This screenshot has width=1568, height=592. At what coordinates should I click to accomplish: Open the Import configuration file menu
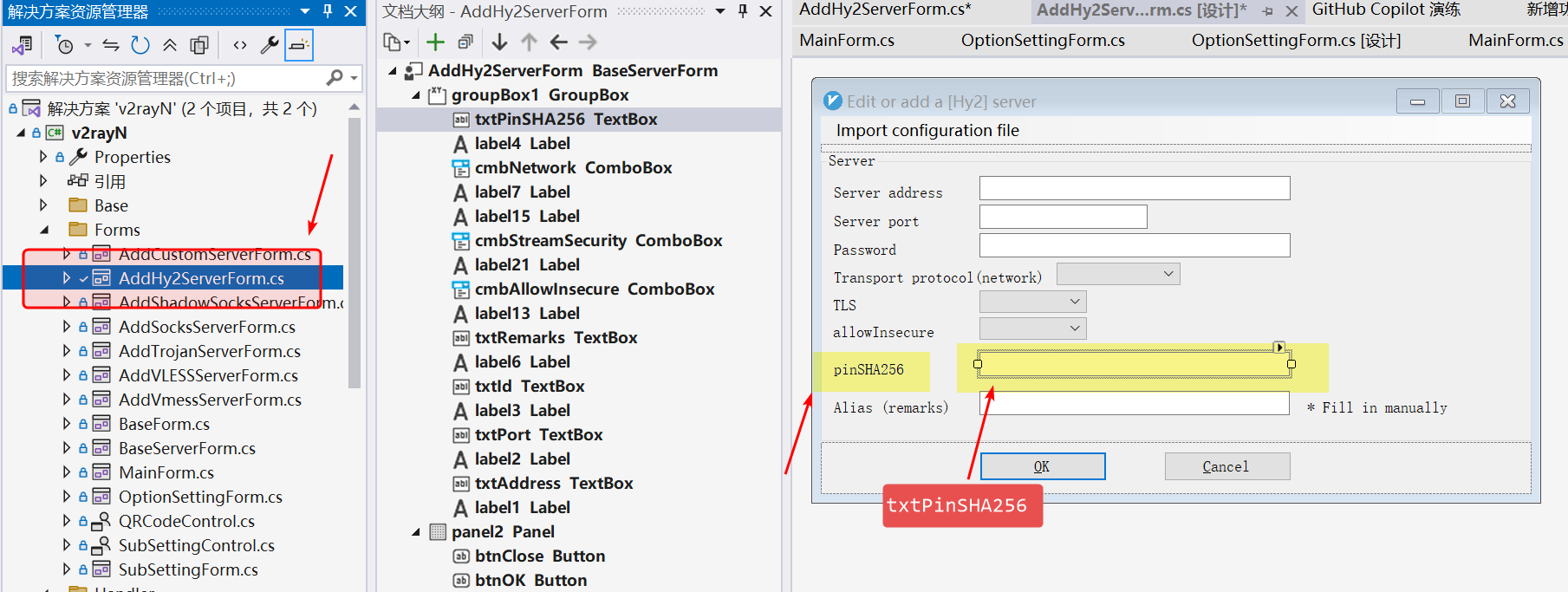927,131
